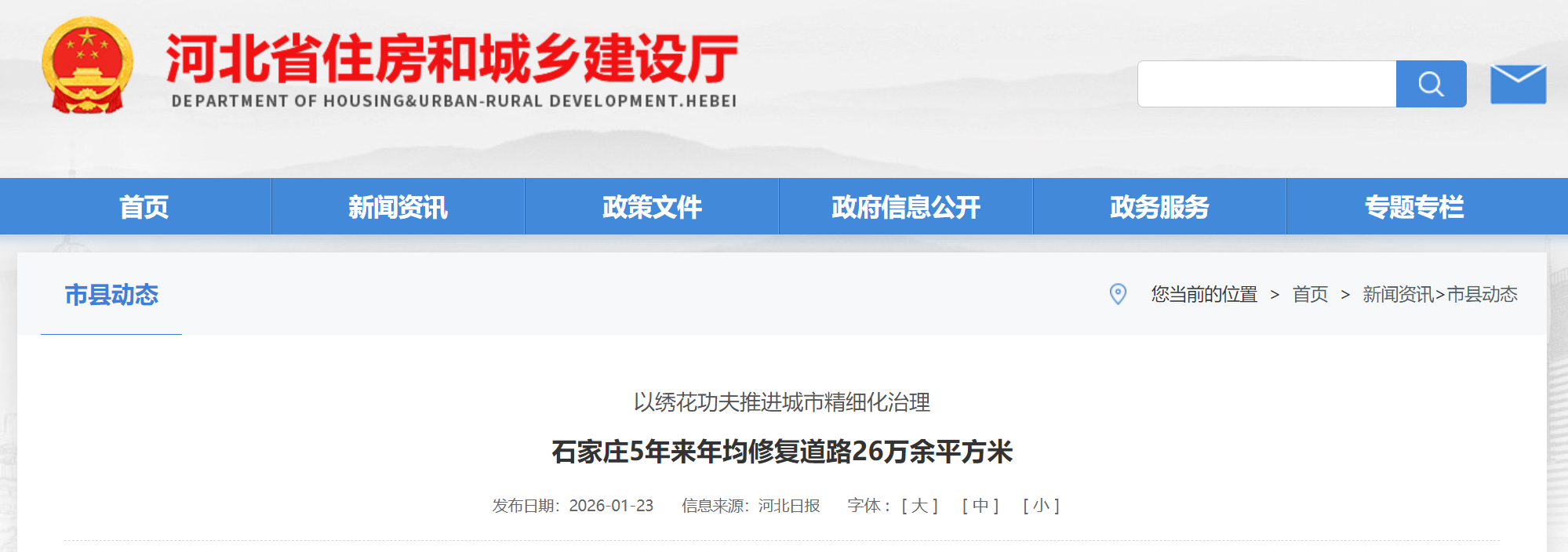Click the red 河北省住房和城乡建设厅 site title
The width and height of the screenshot is (1568, 552).
[452, 60]
